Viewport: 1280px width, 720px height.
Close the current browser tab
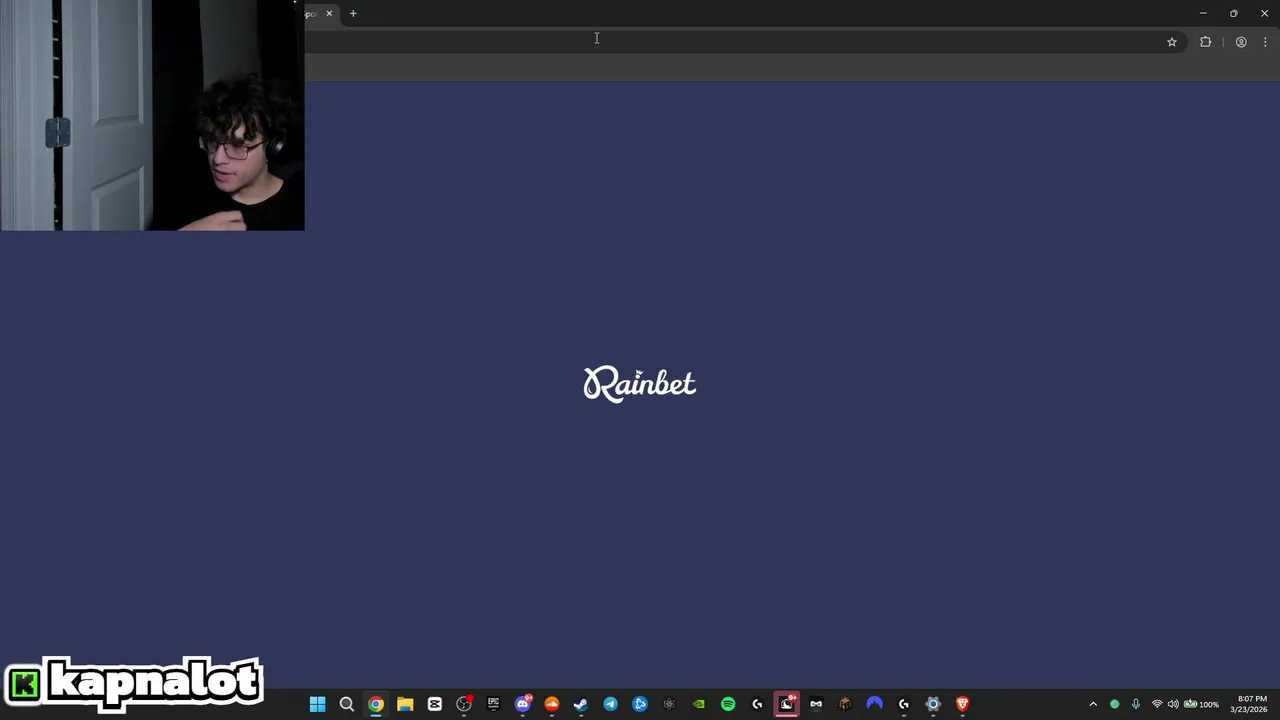coord(329,14)
